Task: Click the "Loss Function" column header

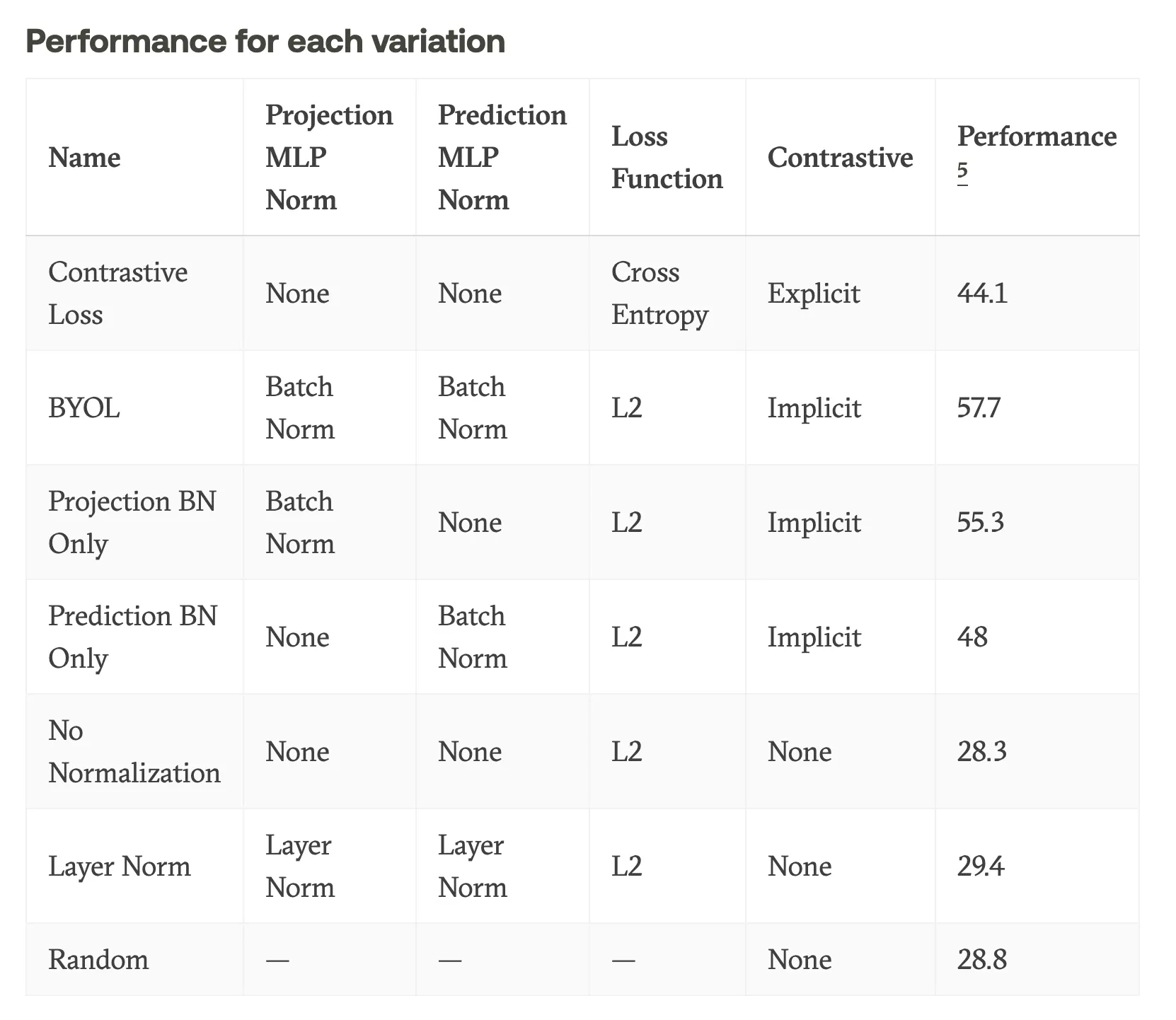Action: point(667,157)
